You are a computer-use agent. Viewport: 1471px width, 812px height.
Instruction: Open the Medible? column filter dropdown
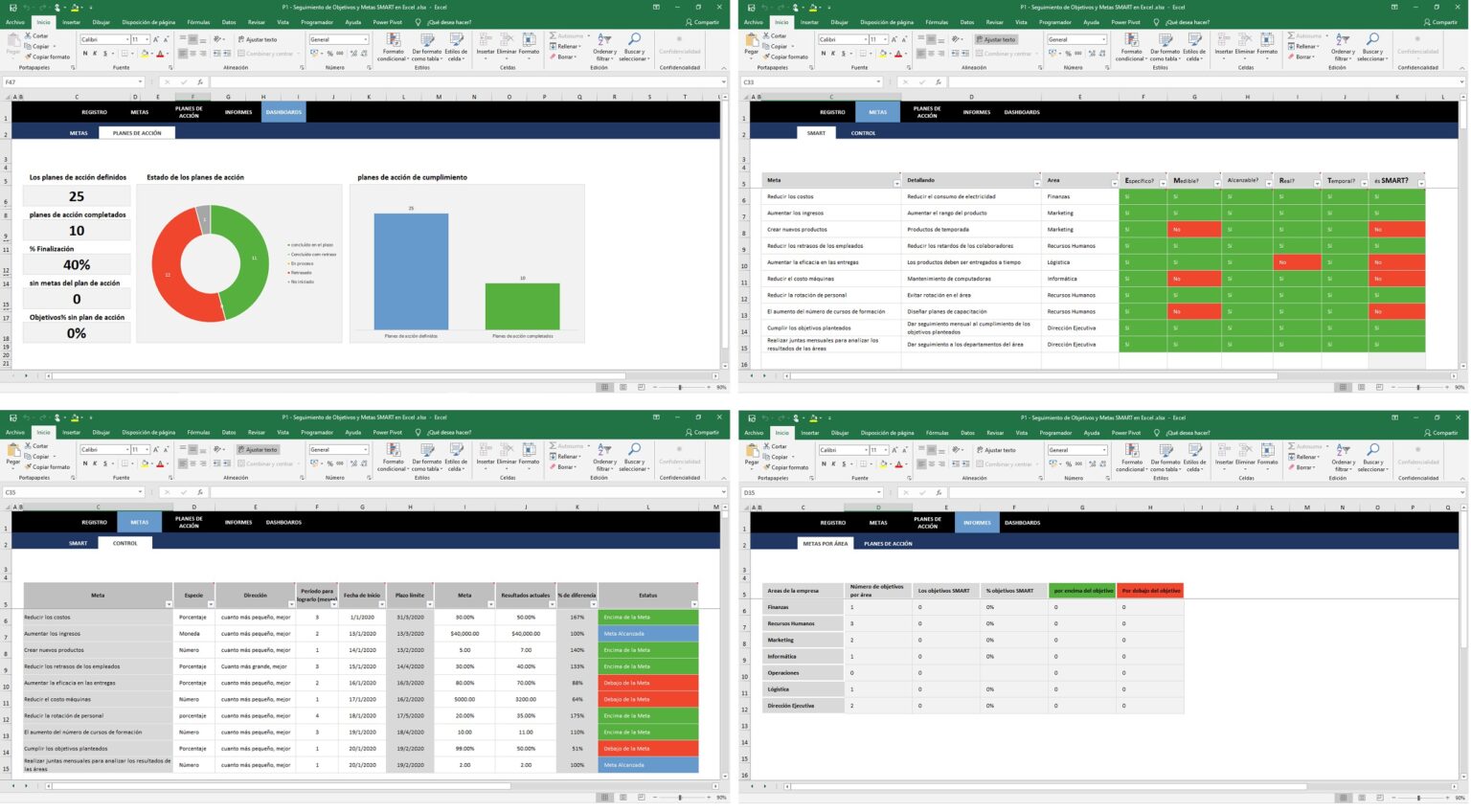point(1216,183)
